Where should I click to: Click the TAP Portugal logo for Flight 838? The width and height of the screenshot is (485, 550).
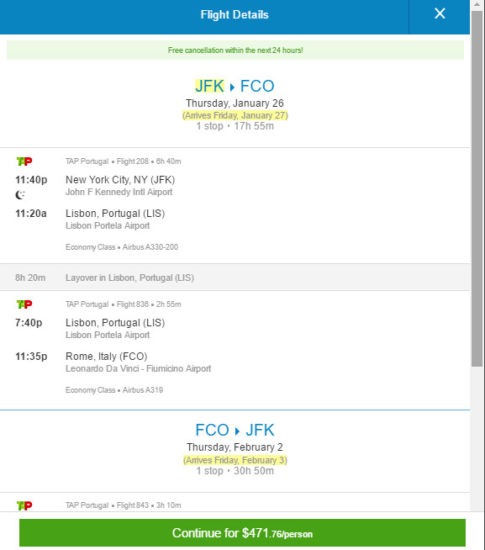pyautogui.click(x=24, y=304)
